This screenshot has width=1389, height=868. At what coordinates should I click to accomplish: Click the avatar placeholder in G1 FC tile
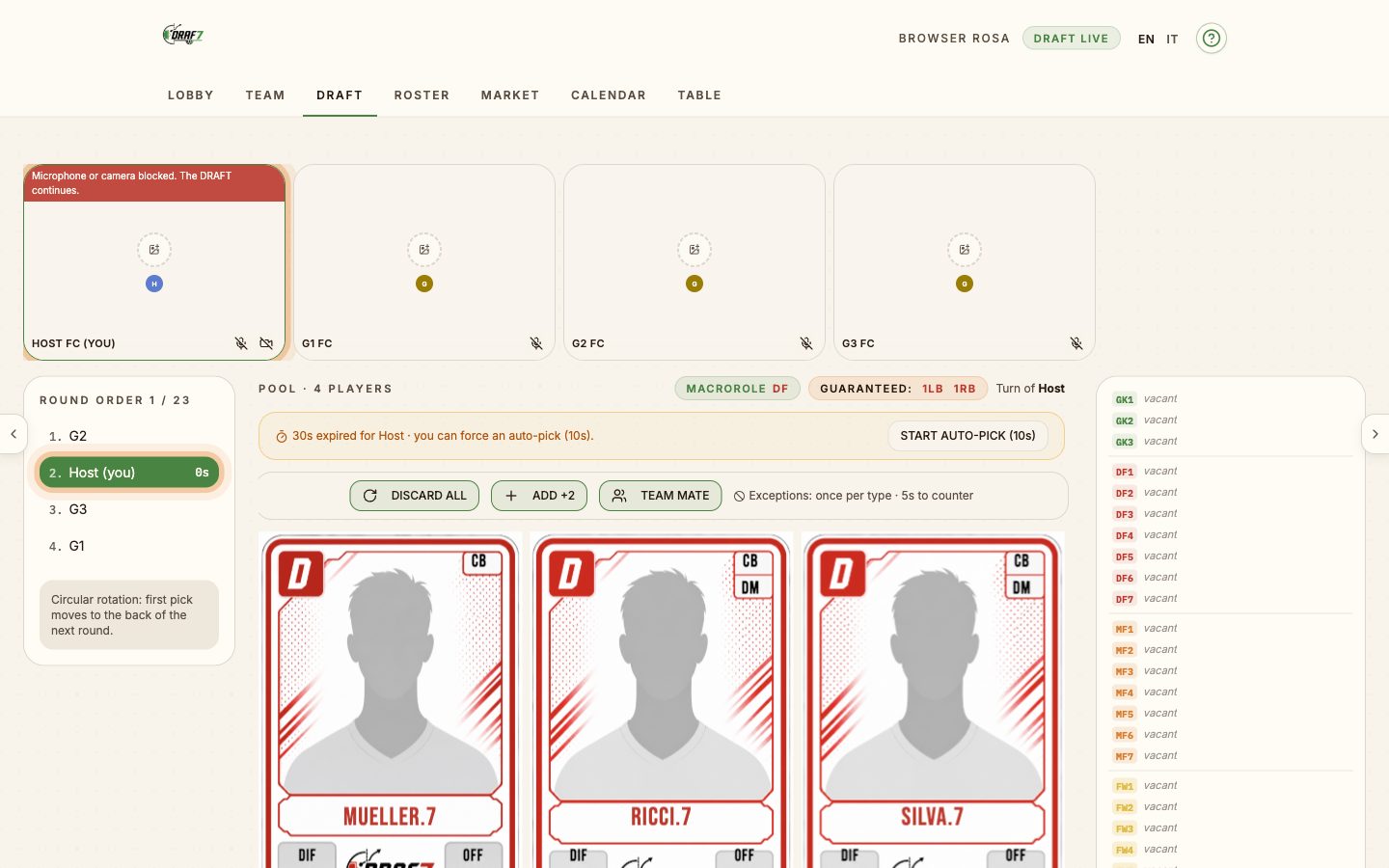(x=424, y=250)
